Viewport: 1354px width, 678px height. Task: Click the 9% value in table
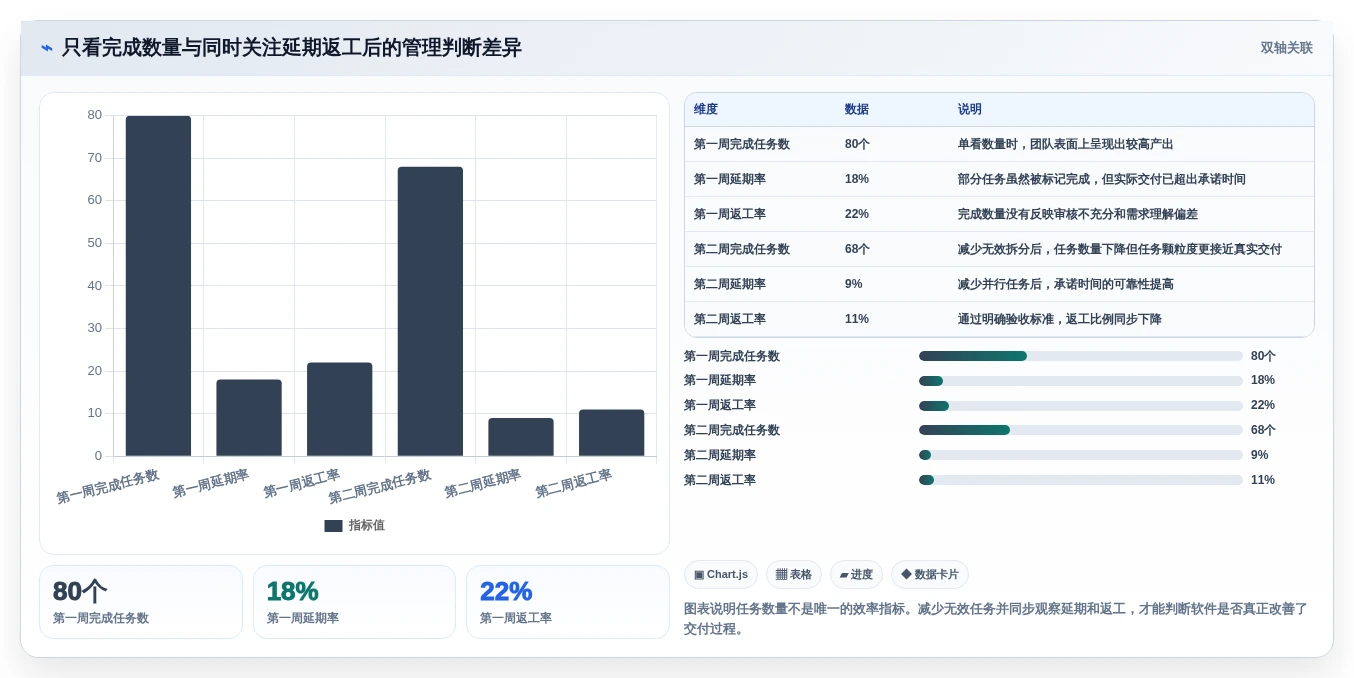pos(854,284)
